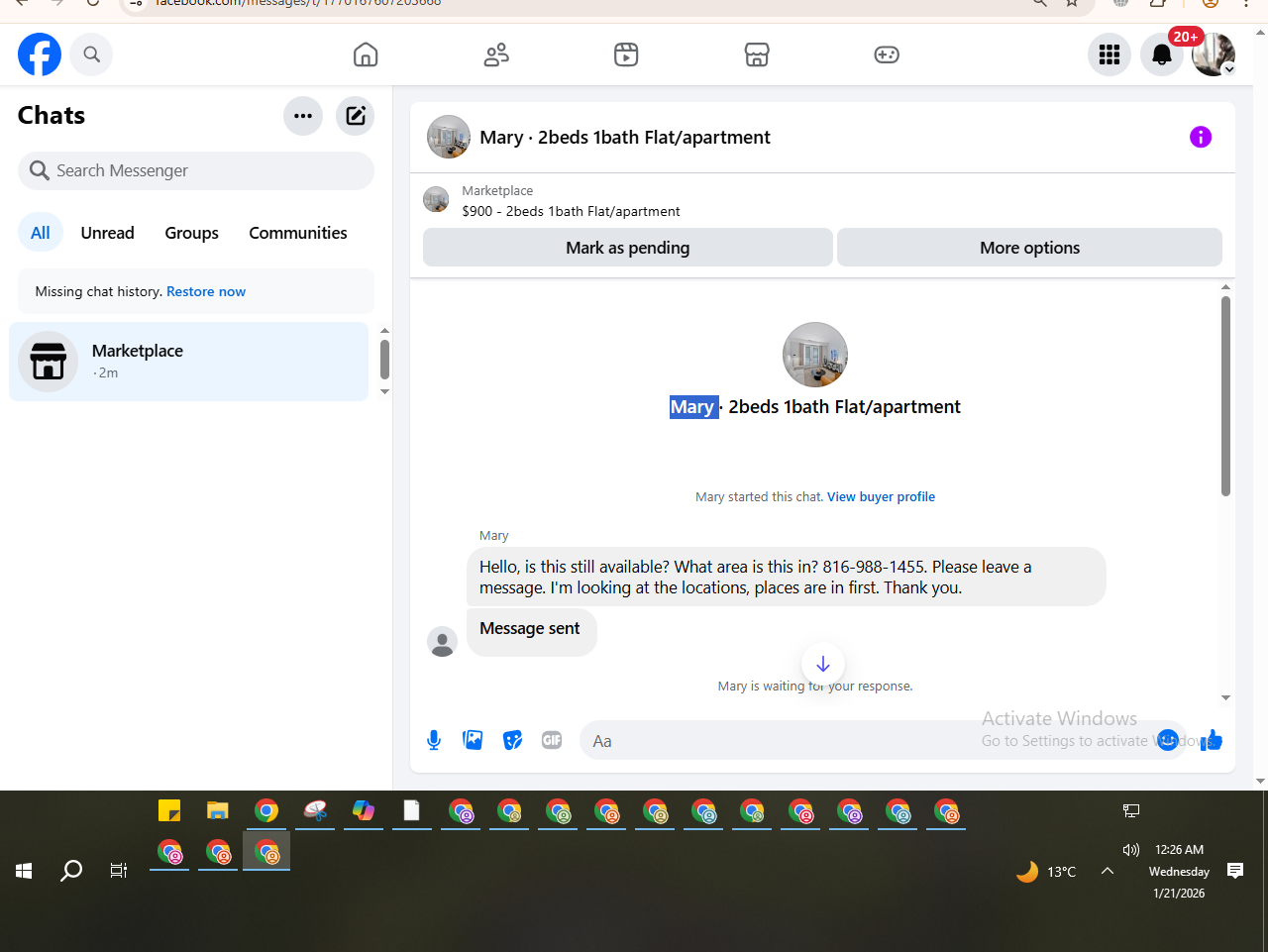Click the chat list scroll down arrow

[384, 391]
